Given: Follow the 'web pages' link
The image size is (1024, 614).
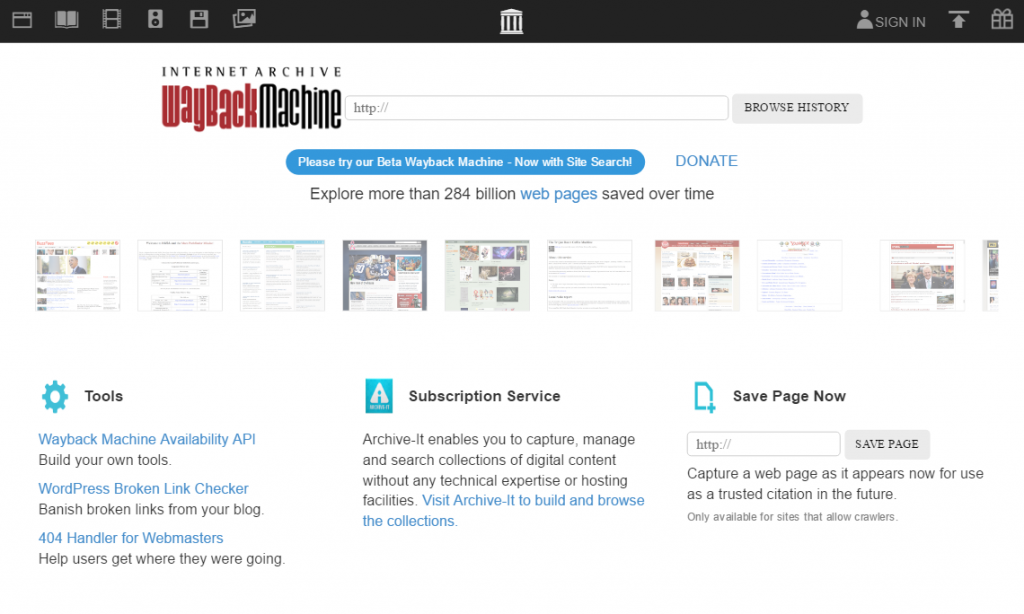Looking at the screenshot, I should pos(558,194).
